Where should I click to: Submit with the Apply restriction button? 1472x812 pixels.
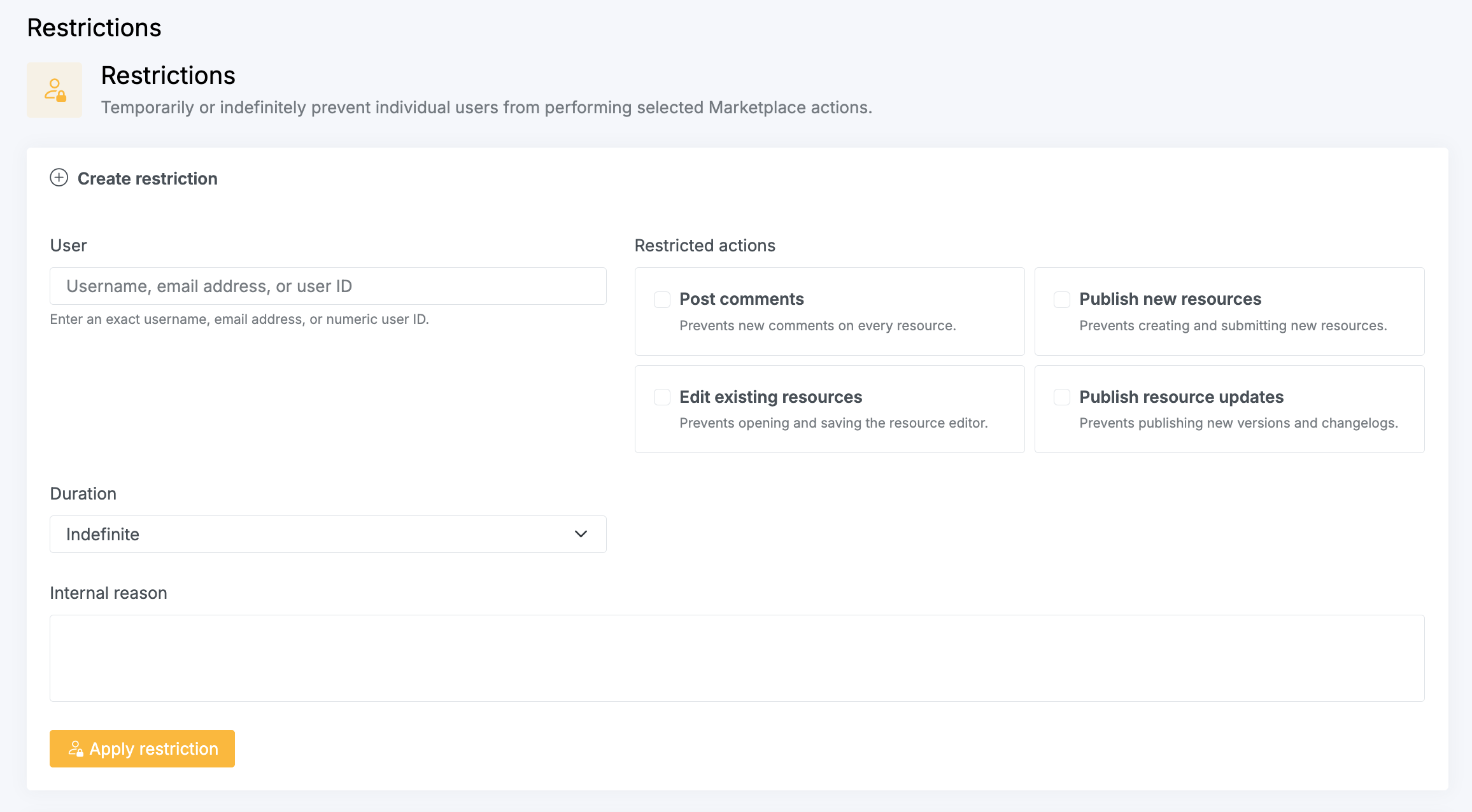pos(142,748)
